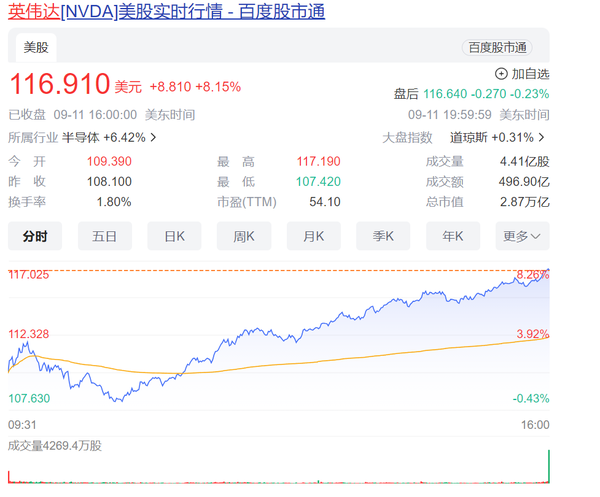The image size is (600, 497).
Task: Click the 市盈(TTM) value 54.10
Action: coord(325,202)
